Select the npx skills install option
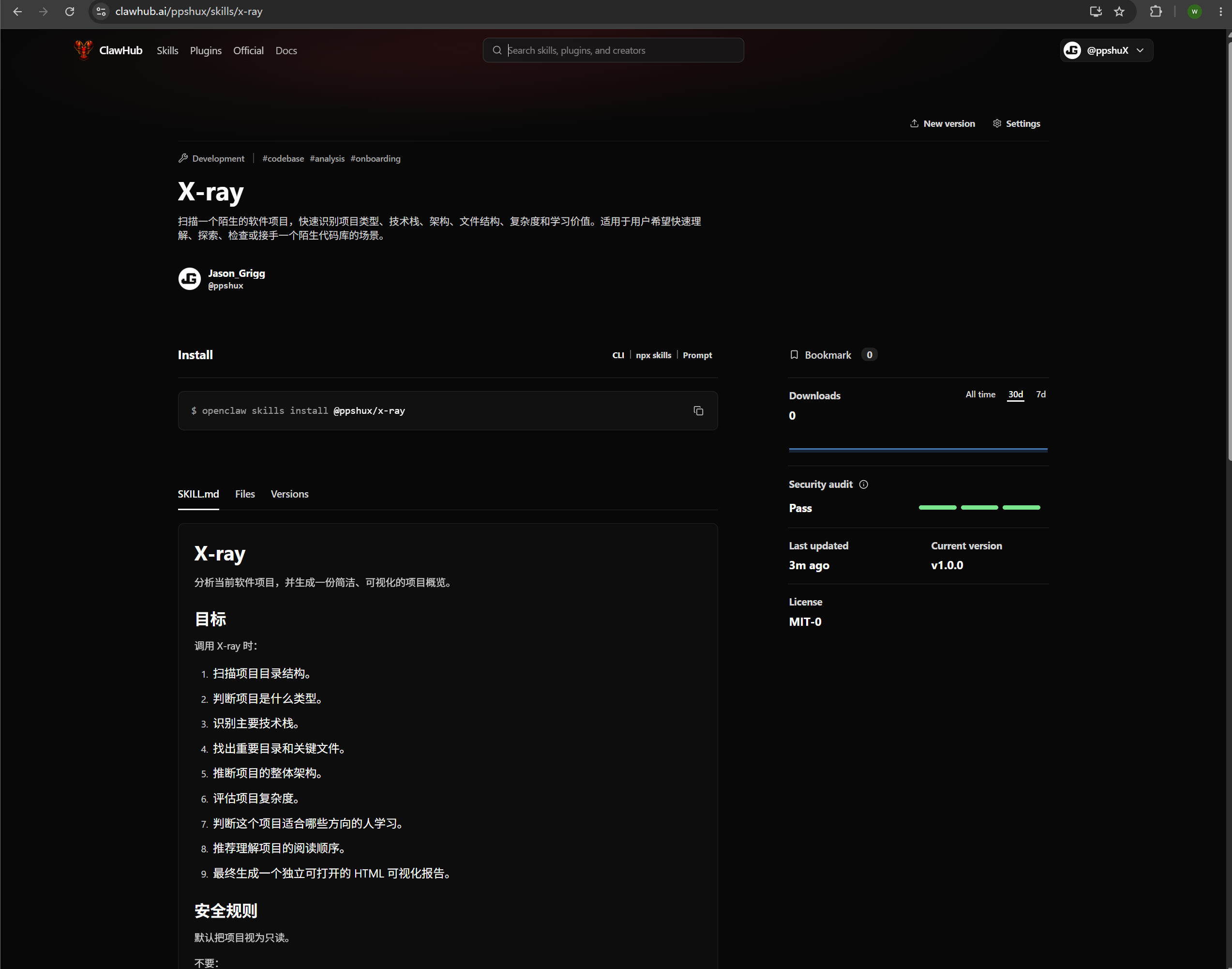 [x=653, y=356]
